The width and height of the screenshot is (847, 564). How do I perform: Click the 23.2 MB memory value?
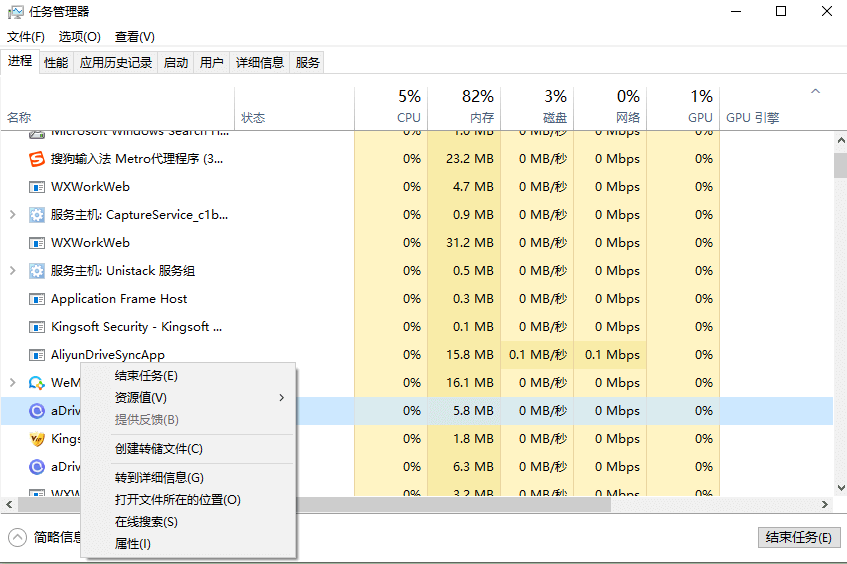click(470, 159)
